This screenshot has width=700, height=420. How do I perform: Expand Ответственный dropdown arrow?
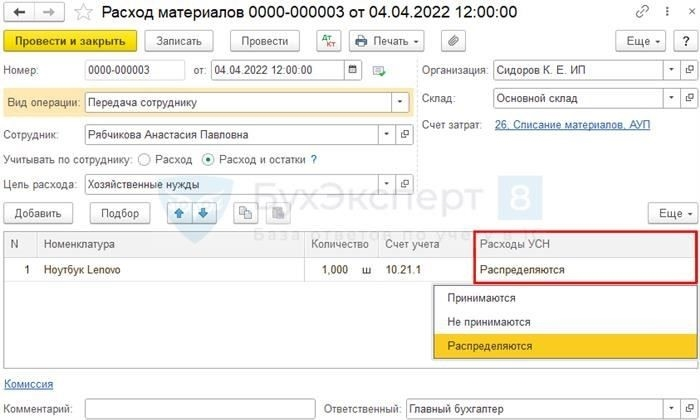point(671,408)
